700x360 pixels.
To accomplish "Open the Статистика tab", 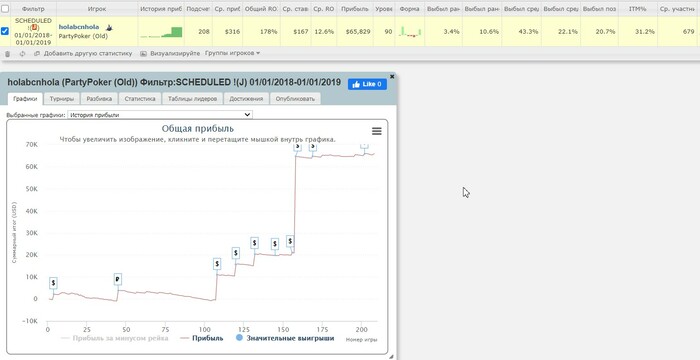I will [140, 99].
